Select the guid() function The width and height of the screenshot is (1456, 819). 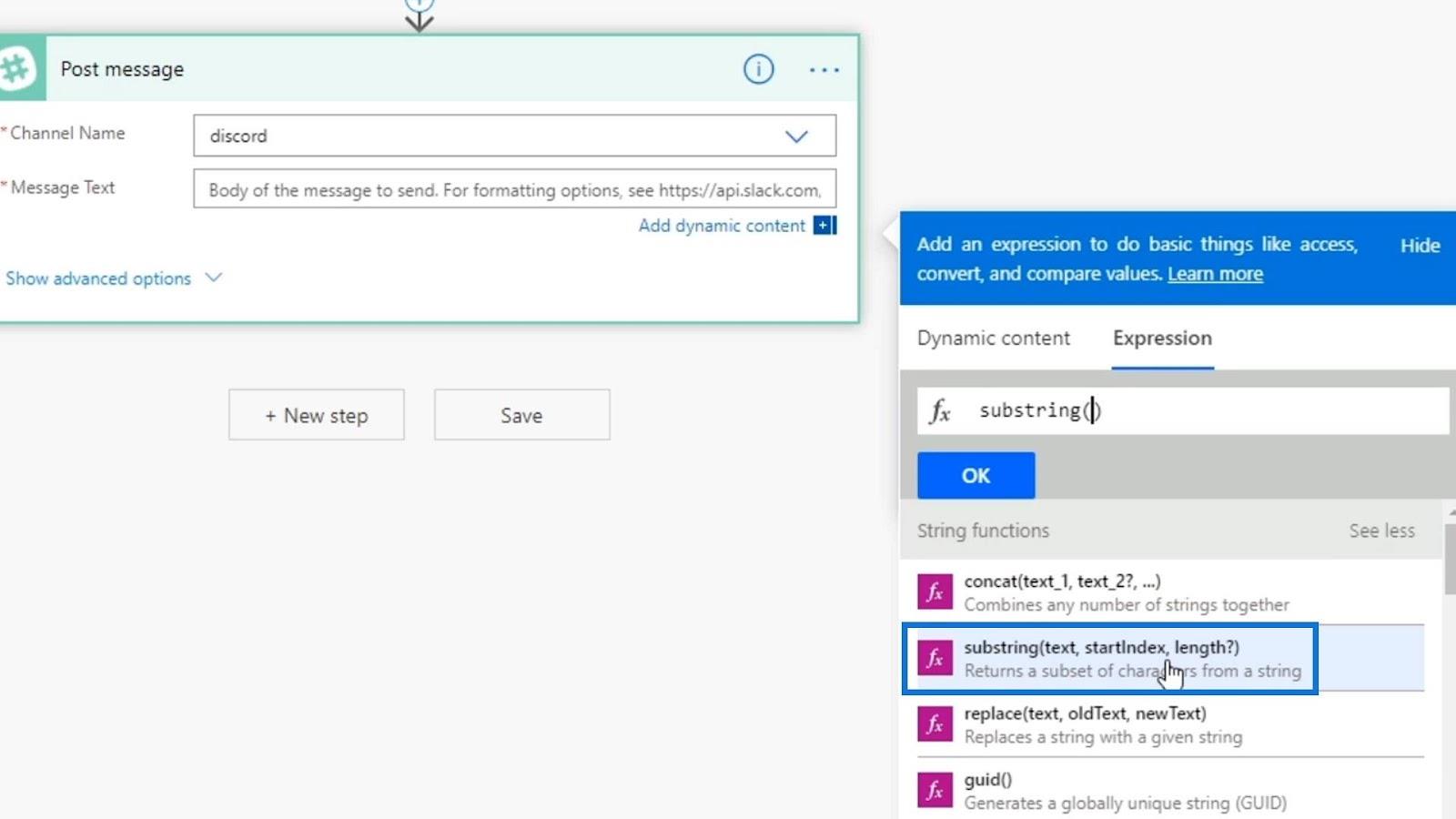1170,791
